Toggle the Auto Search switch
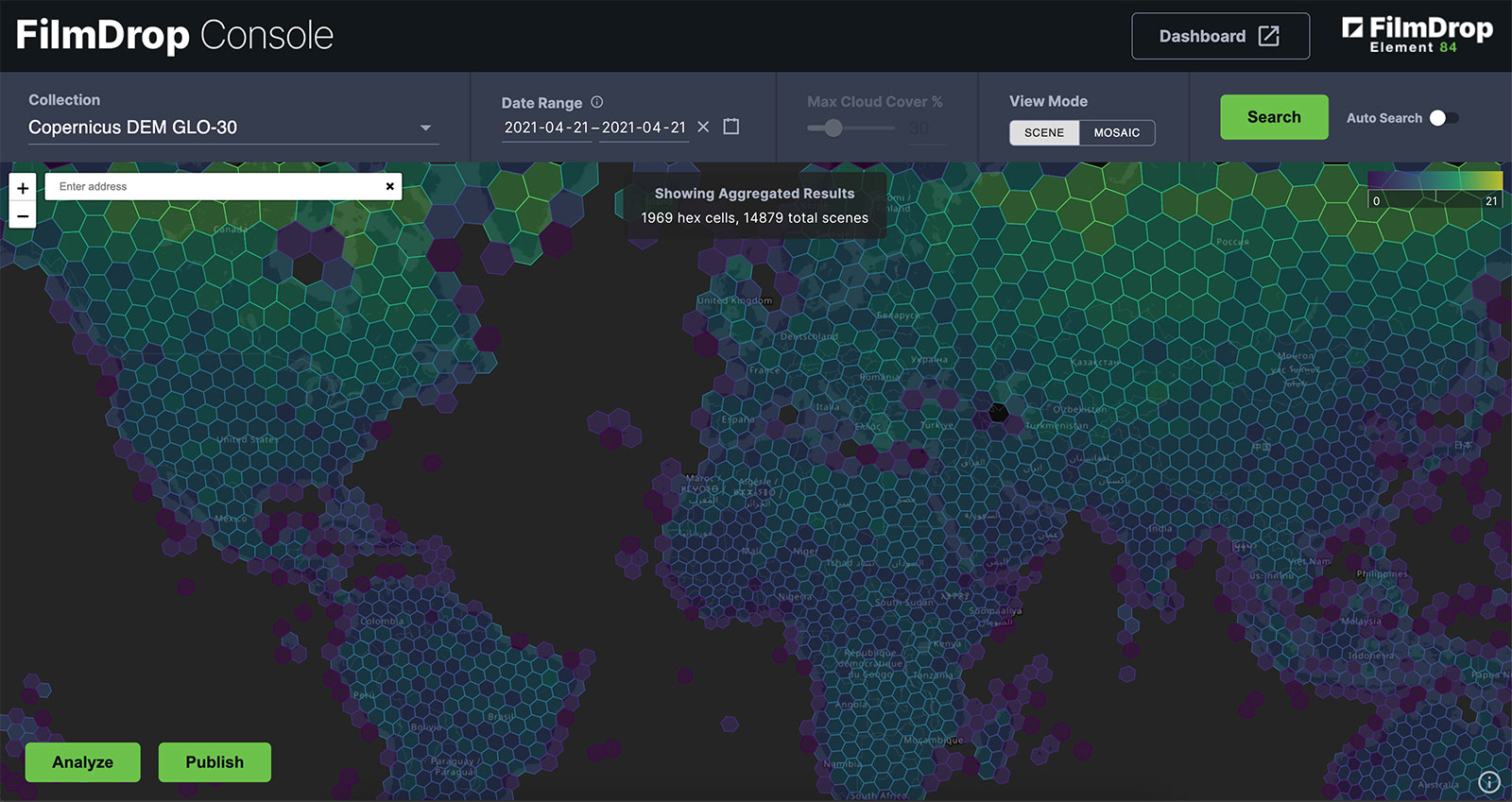 [1444, 118]
